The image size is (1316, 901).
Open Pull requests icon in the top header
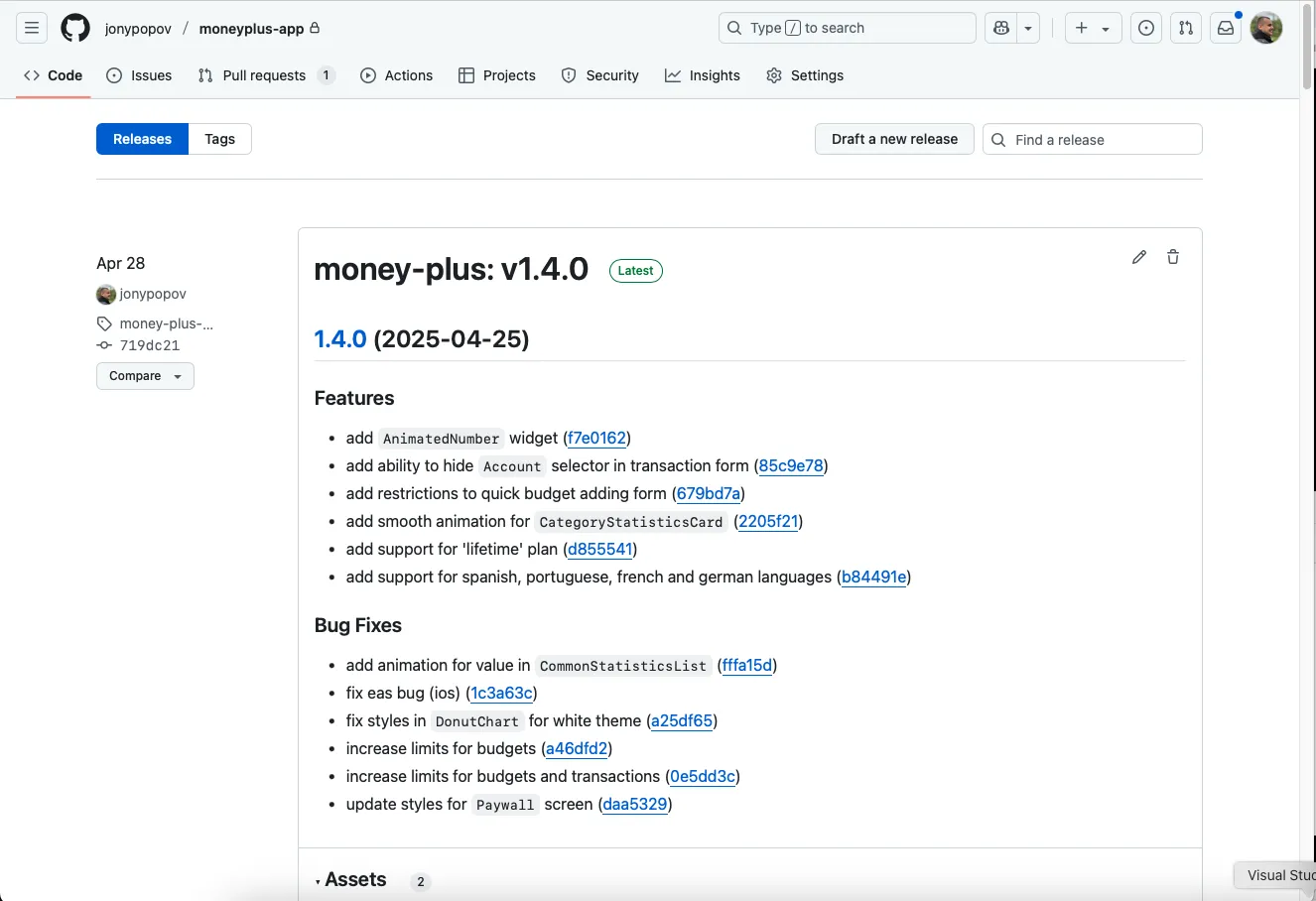[x=1186, y=28]
